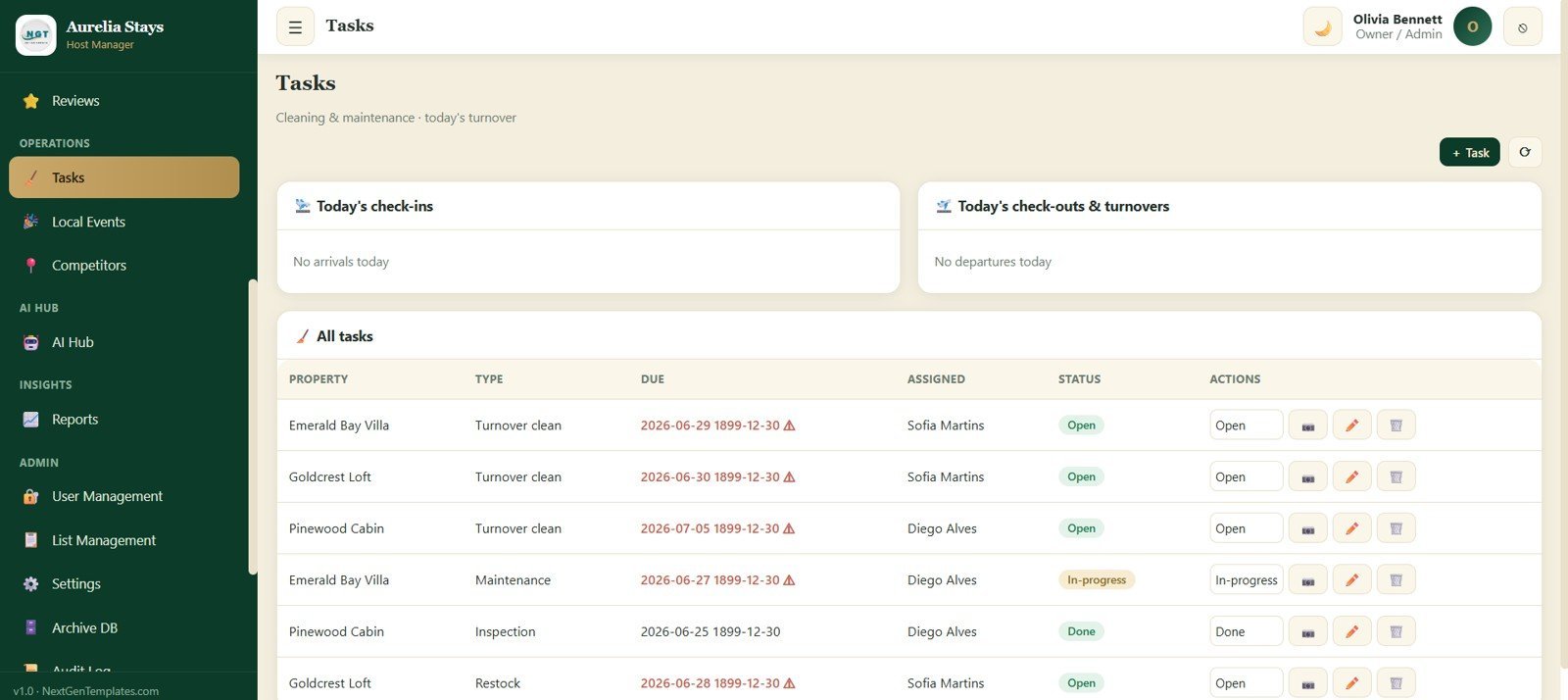
Task: Edit the Goldcrest Loft Turnover clean task
Action: pos(1351,476)
